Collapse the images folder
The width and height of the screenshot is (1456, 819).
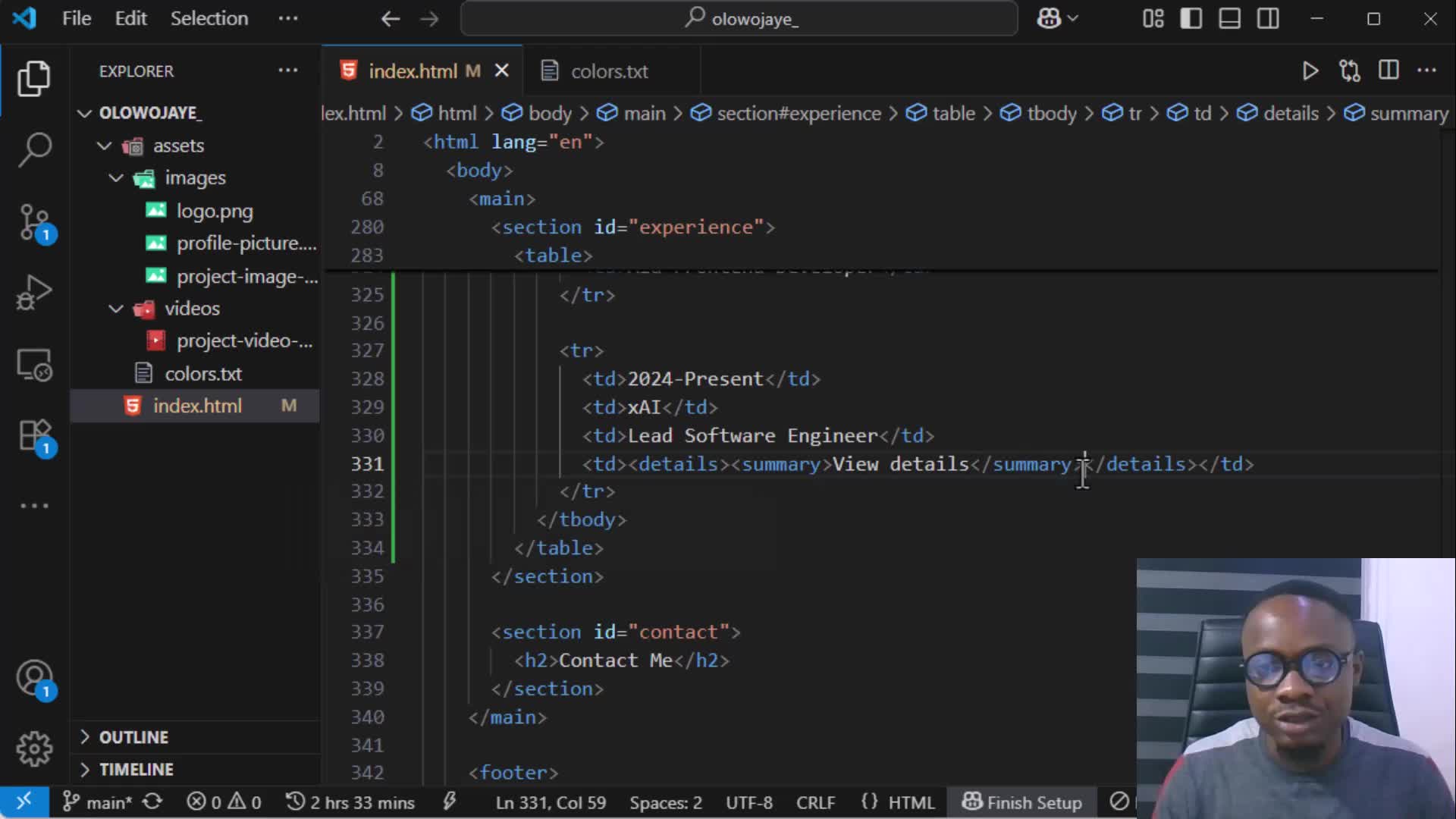coord(116,178)
